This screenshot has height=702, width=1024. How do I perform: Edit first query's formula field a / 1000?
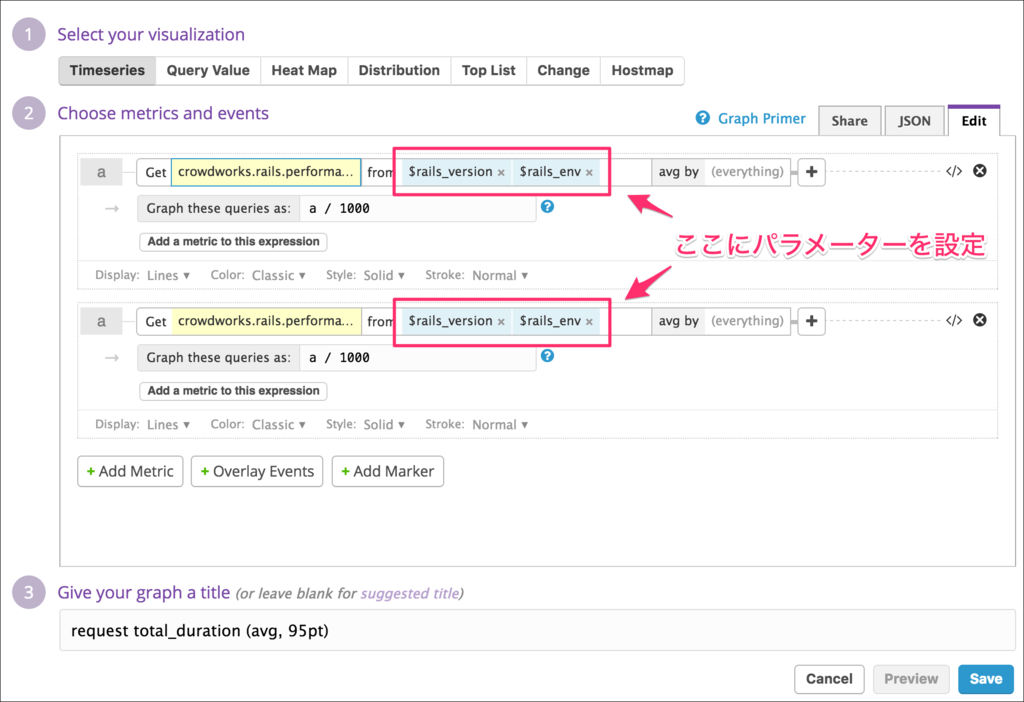417,208
